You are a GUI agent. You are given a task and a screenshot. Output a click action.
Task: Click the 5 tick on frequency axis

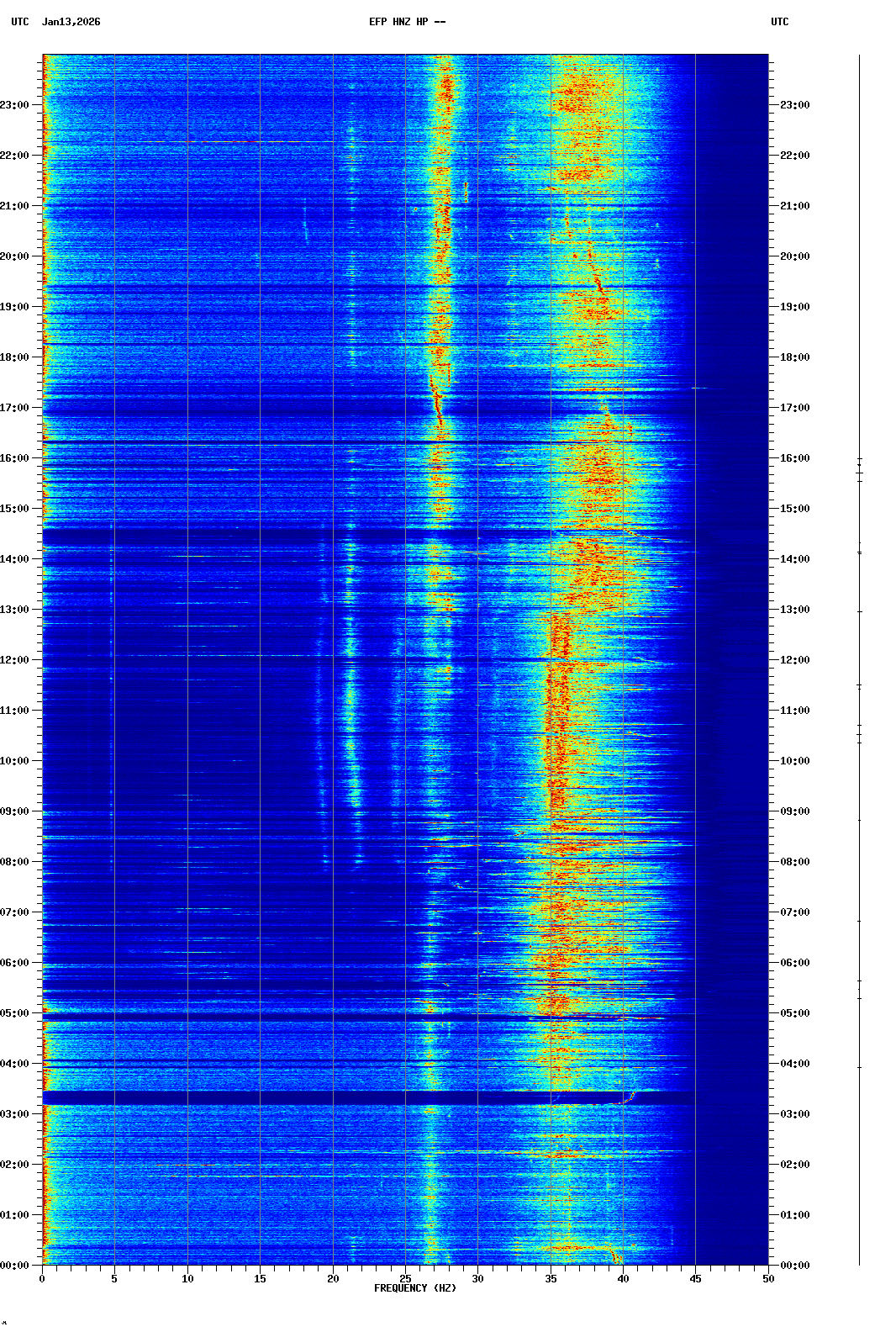pos(114,1278)
